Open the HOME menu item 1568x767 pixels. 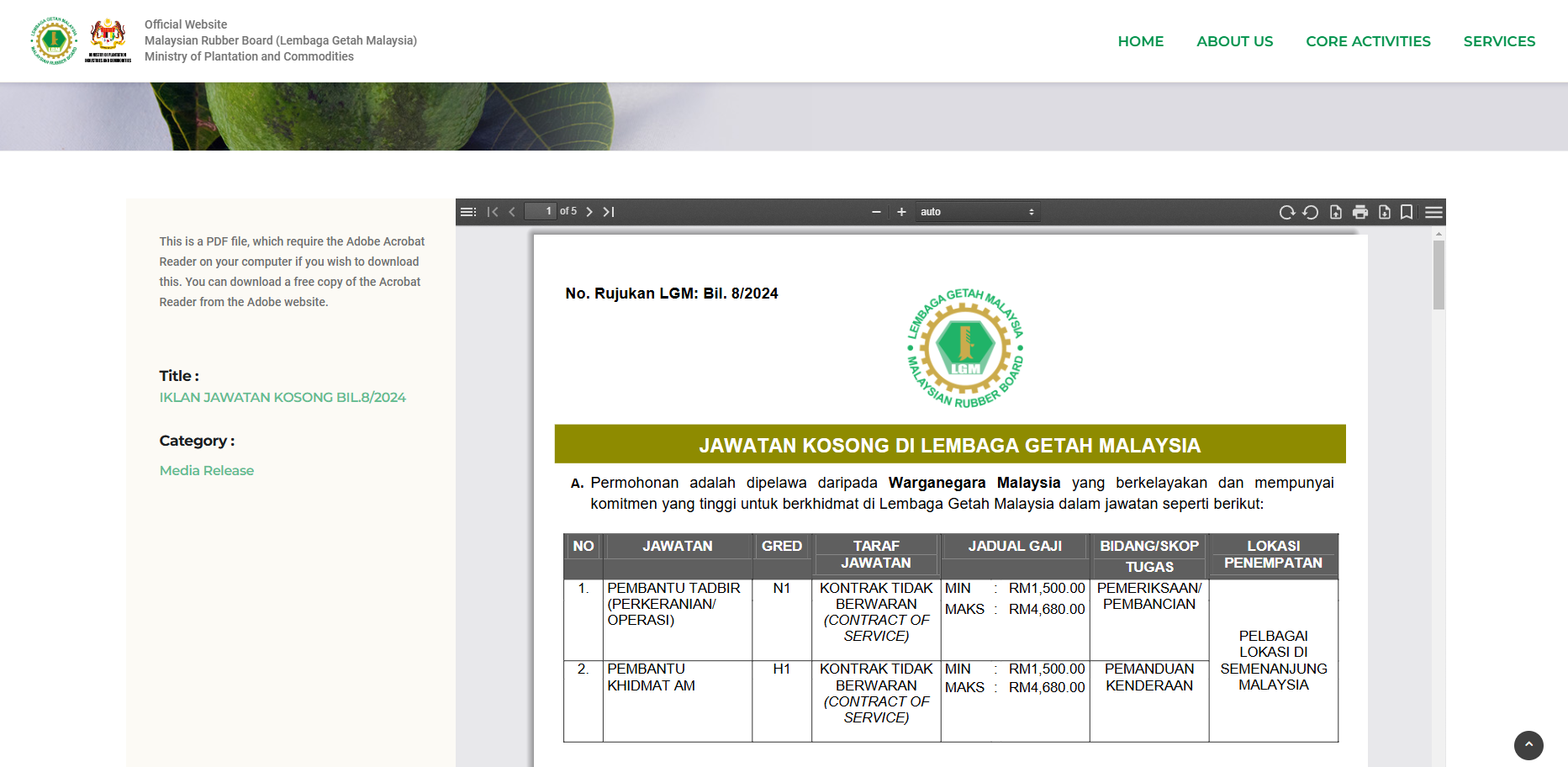pos(1141,41)
